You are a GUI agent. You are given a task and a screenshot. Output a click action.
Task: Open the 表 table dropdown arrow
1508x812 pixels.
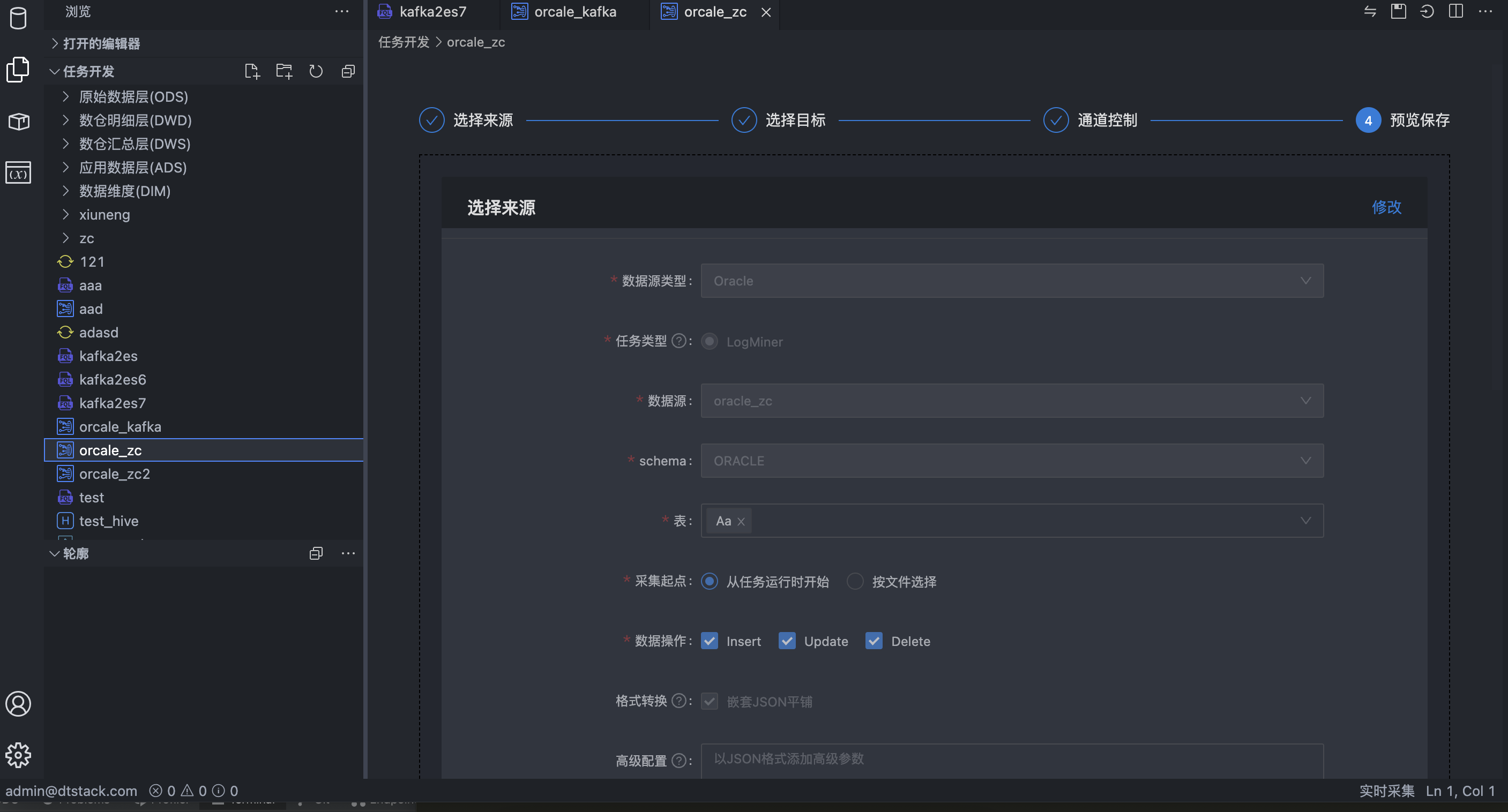coord(1305,521)
